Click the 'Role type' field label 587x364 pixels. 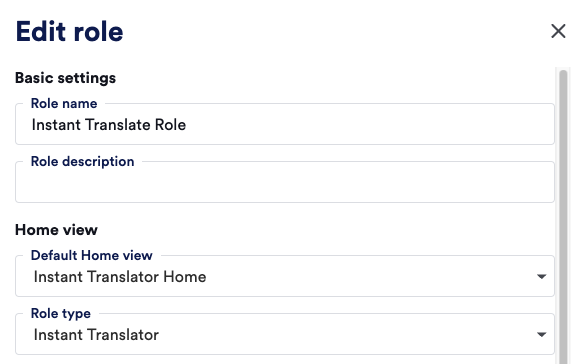pos(61,313)
